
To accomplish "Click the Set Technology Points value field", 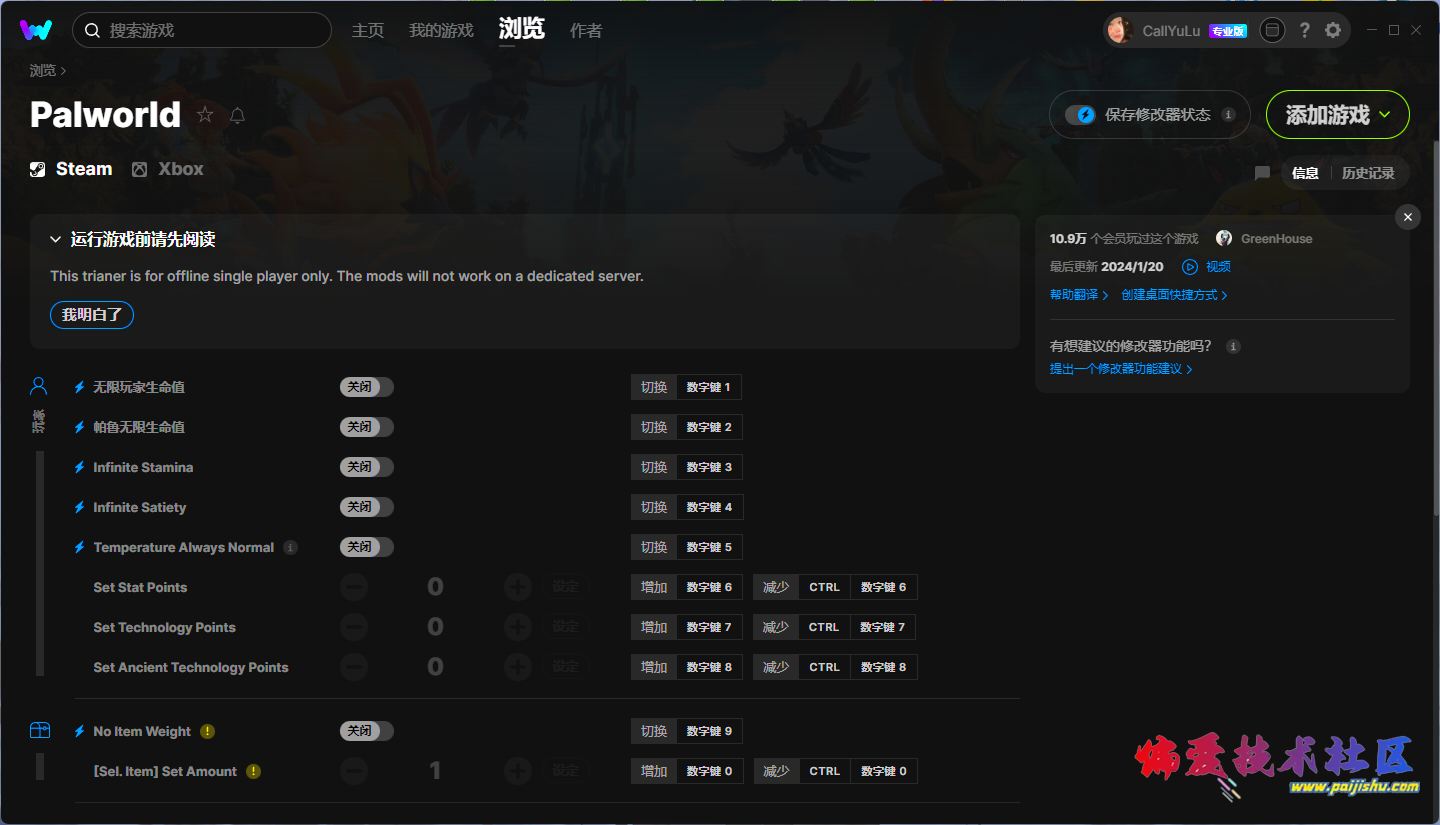I will (x=435, y=627).
